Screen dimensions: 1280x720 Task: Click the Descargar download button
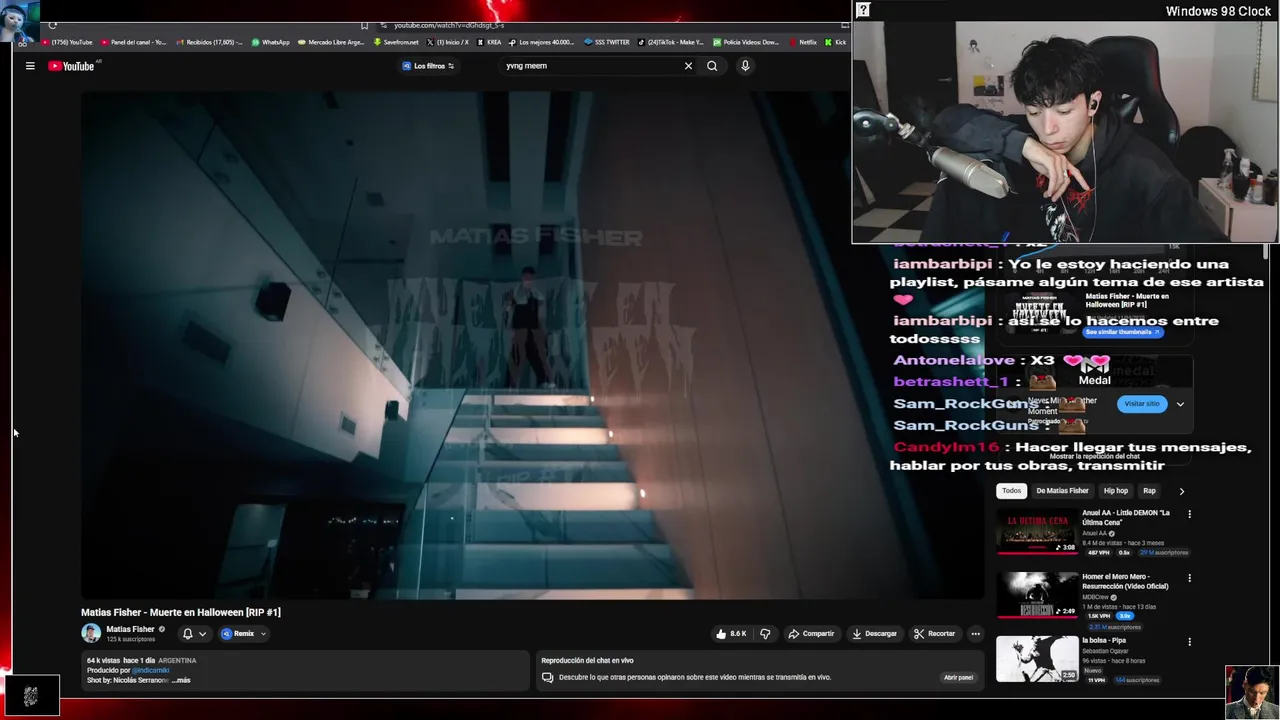coord(875,633)
